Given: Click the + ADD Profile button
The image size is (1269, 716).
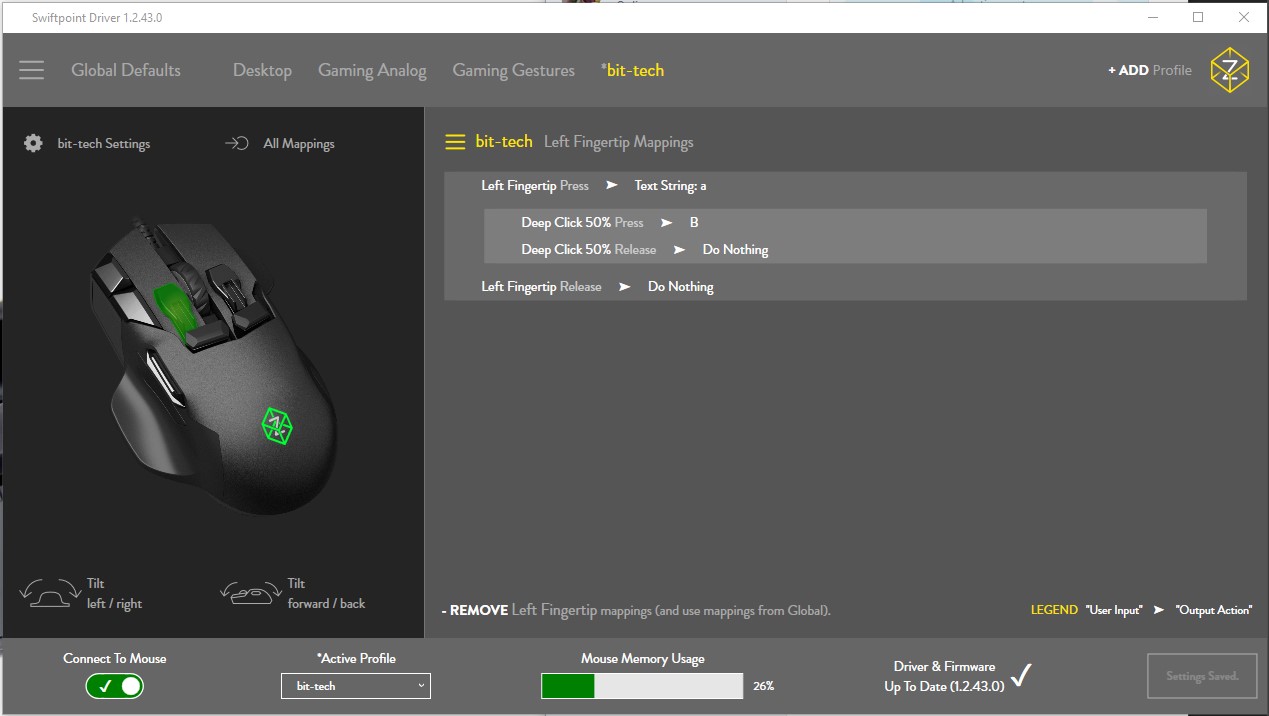Looking at the screenshot, I should tap(1150, 70).
